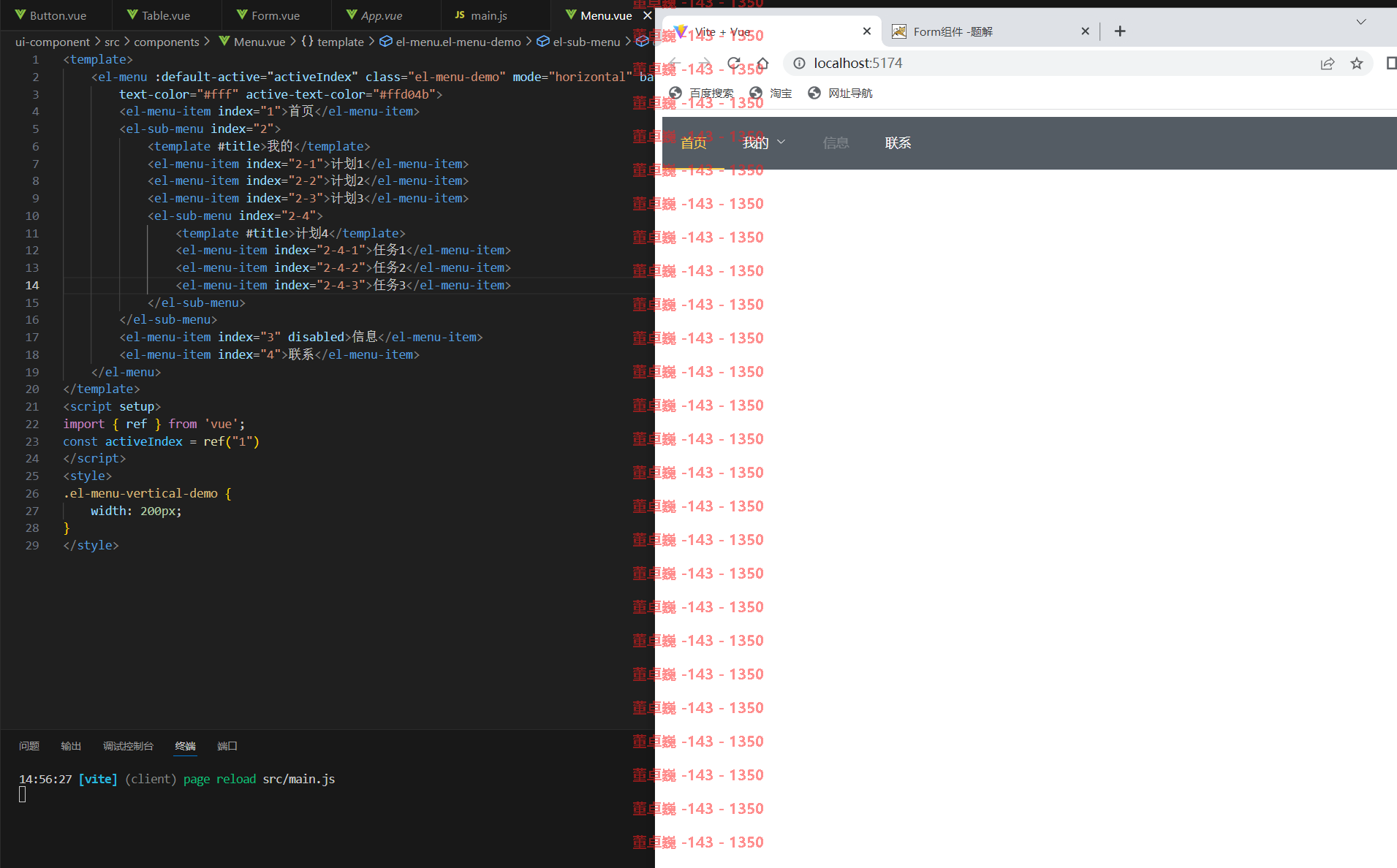This screenshot has height=868, width=1397.
Task: Open the 百度搜索 bookmark
Action: [x=702, y=93]
